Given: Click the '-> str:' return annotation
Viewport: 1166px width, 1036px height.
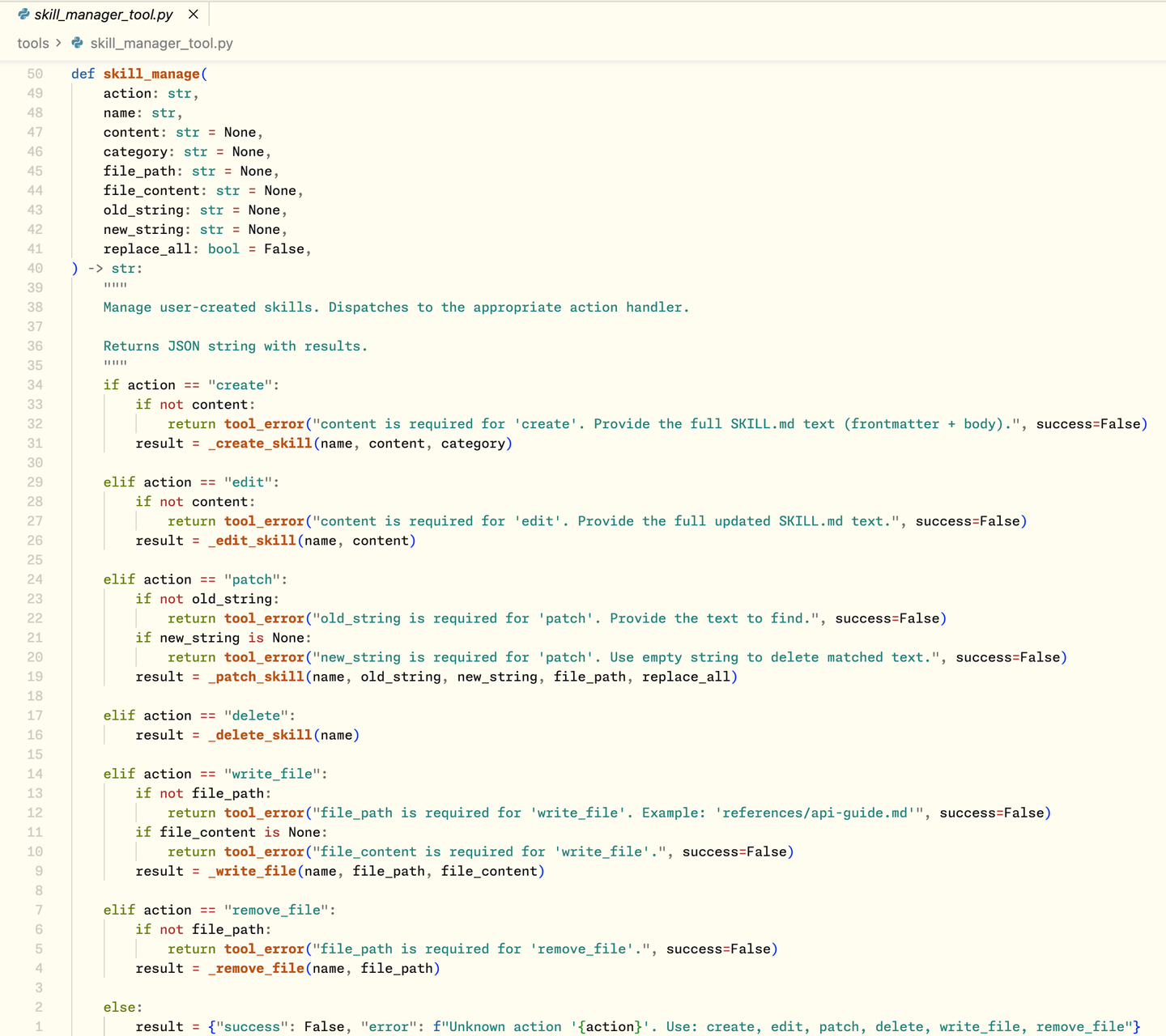Looking at the screenshot, I should pyautogui.click(x=115, y=268).
